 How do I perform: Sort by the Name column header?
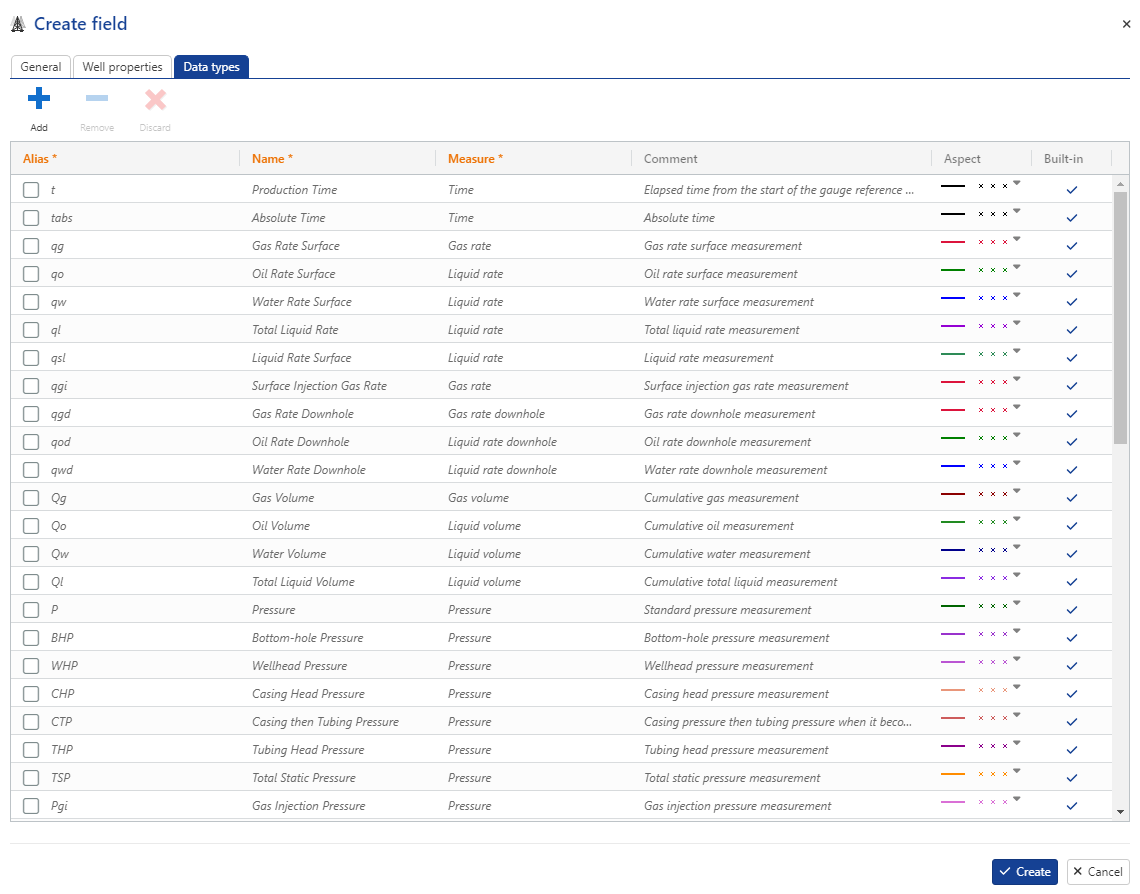[272, 158]
